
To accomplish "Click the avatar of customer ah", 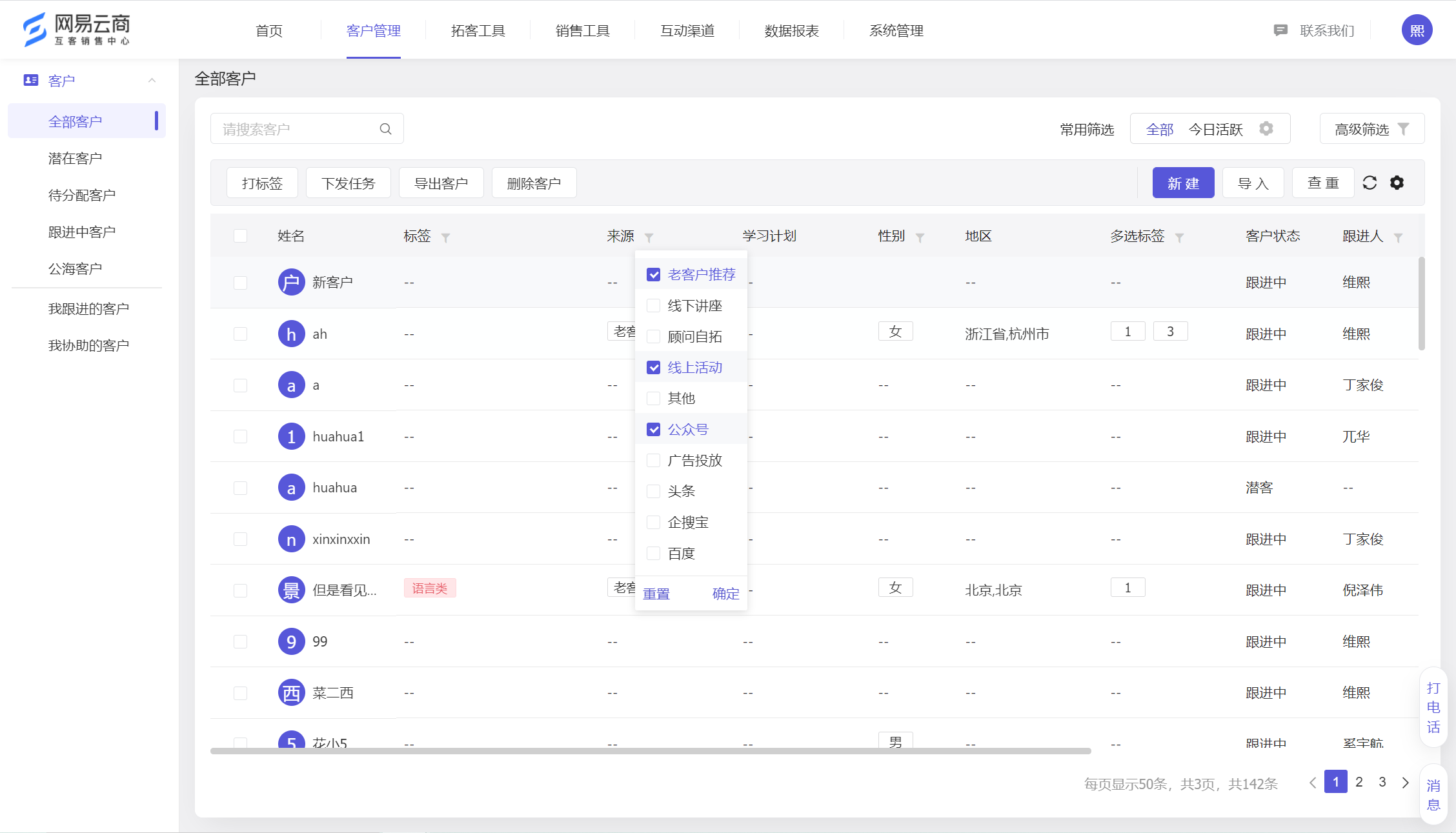I will [x=291, y=334].
